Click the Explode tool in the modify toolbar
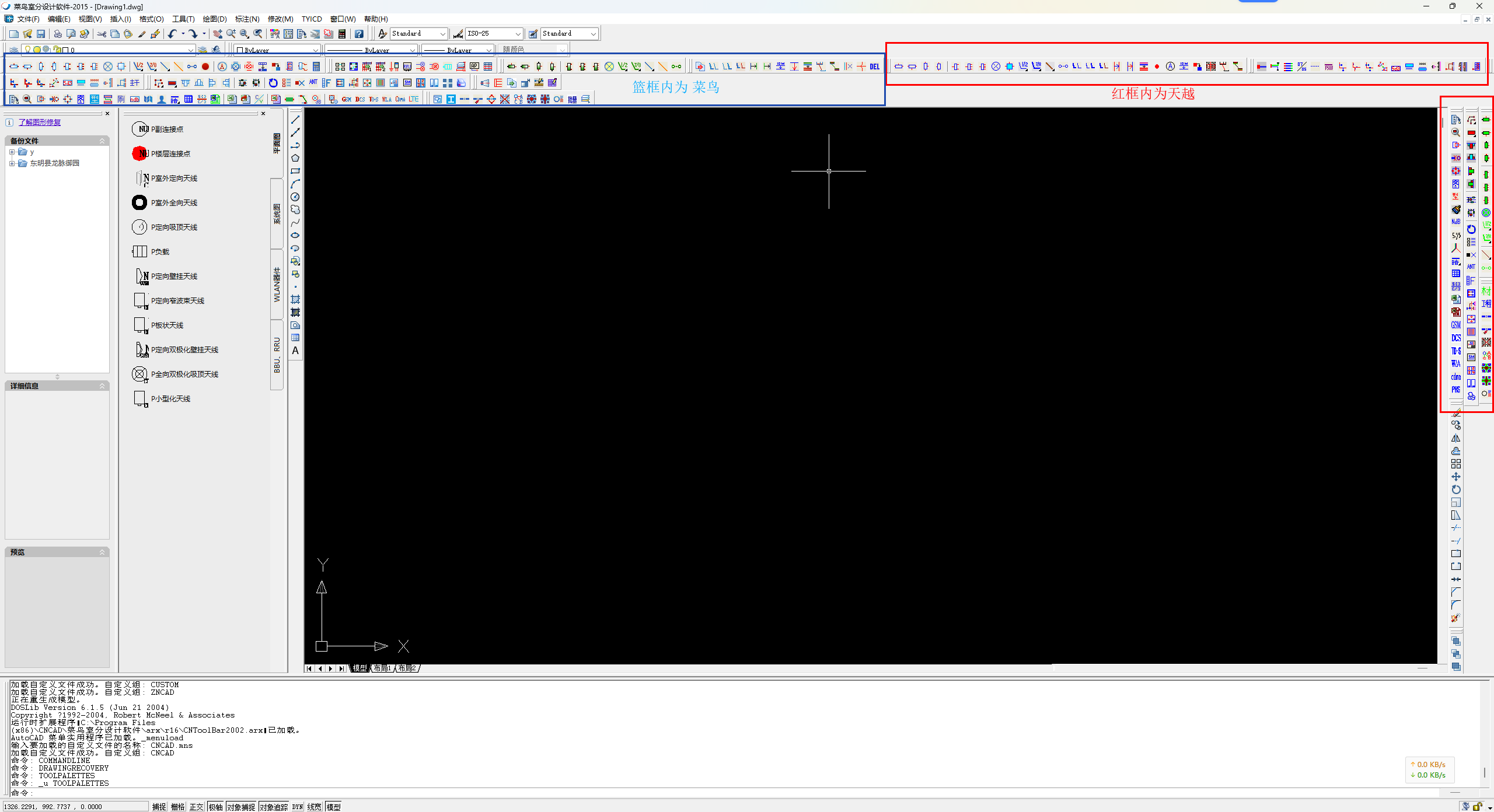Screen dimensions: 1494x812 1456,618
